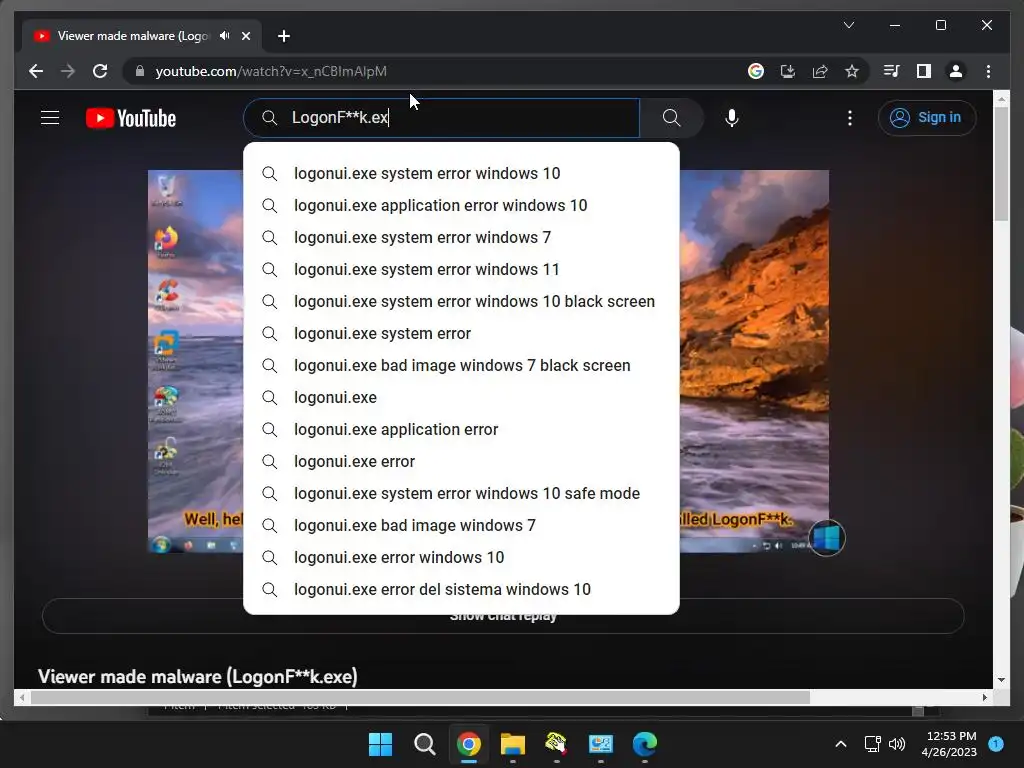Open the notification badge in tray
The width and height of the screenshot is (1024, 768).
click(996, 744)
